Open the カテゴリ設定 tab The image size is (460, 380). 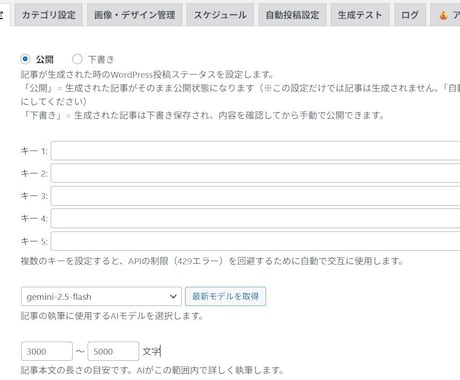click(49, 15)
